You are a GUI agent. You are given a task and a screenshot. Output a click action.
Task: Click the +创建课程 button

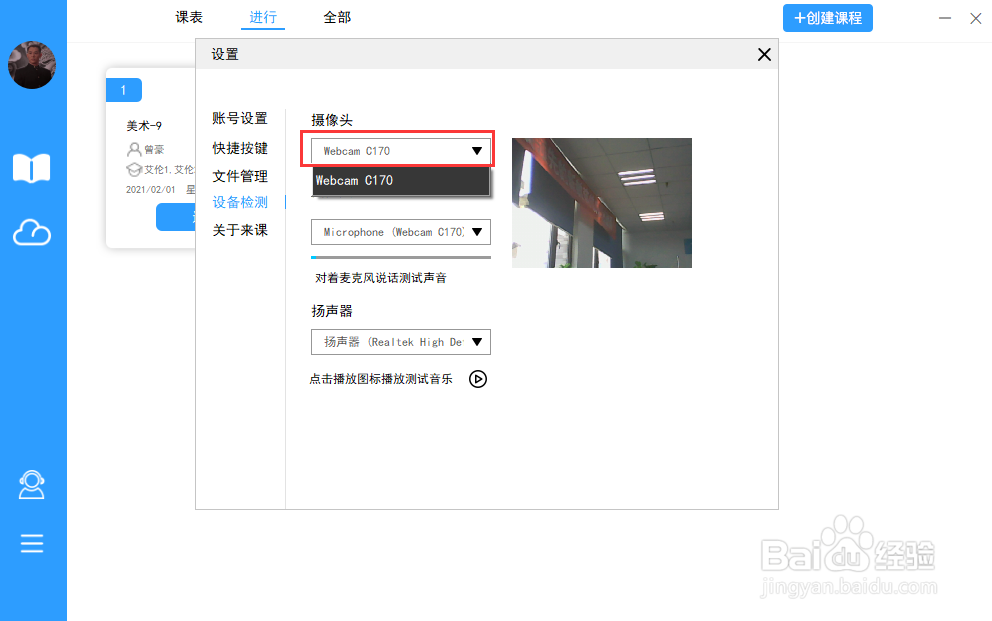(828, 18)
